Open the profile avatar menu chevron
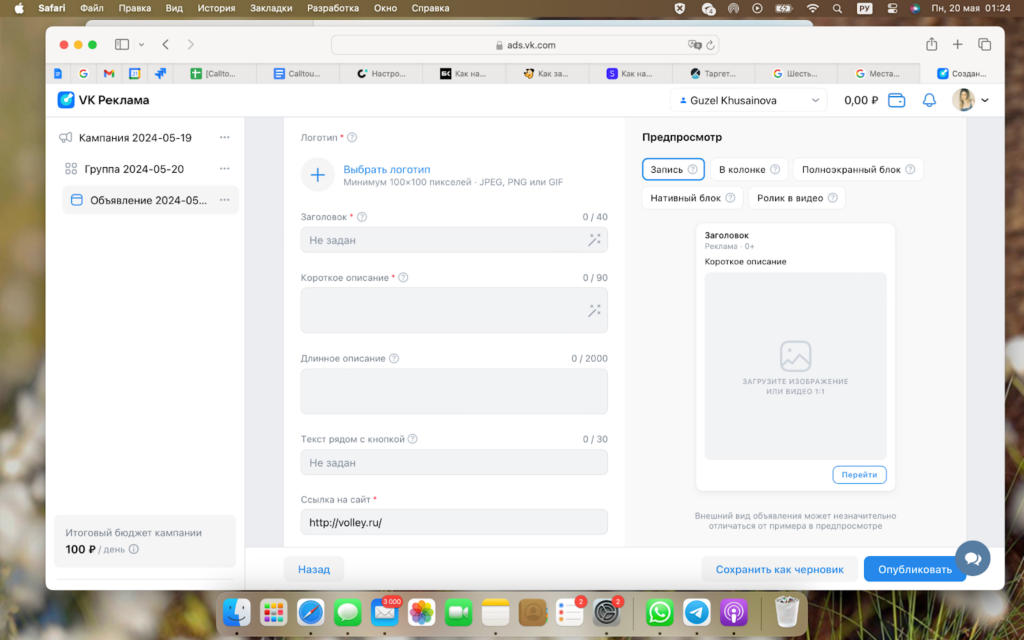This screenshot has height=640, width=1024. [985, 100]
